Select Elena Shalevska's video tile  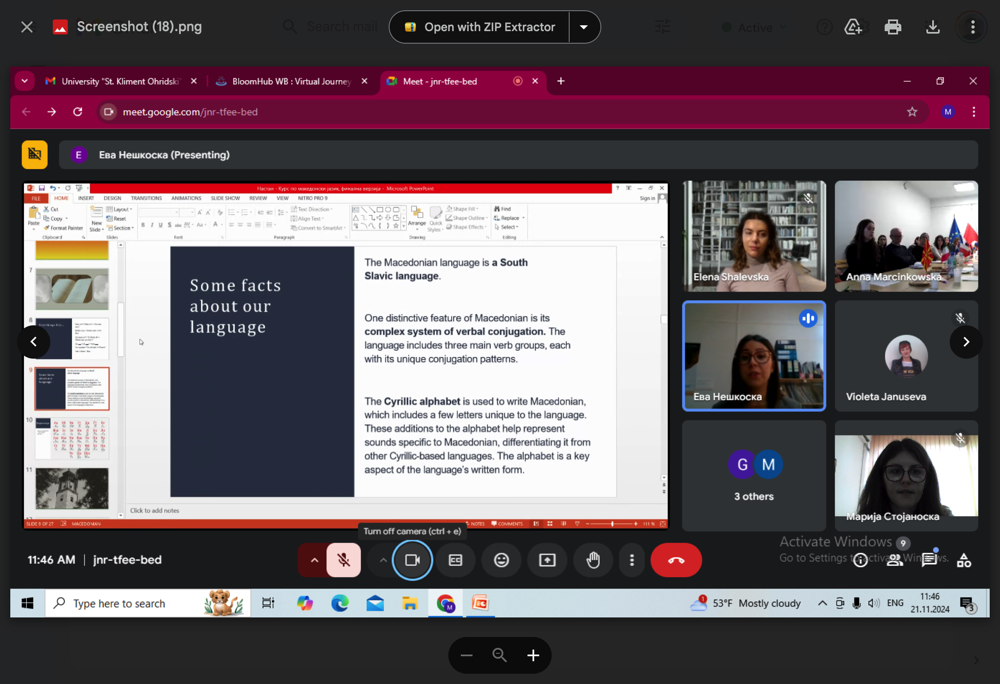pos(754,236)
